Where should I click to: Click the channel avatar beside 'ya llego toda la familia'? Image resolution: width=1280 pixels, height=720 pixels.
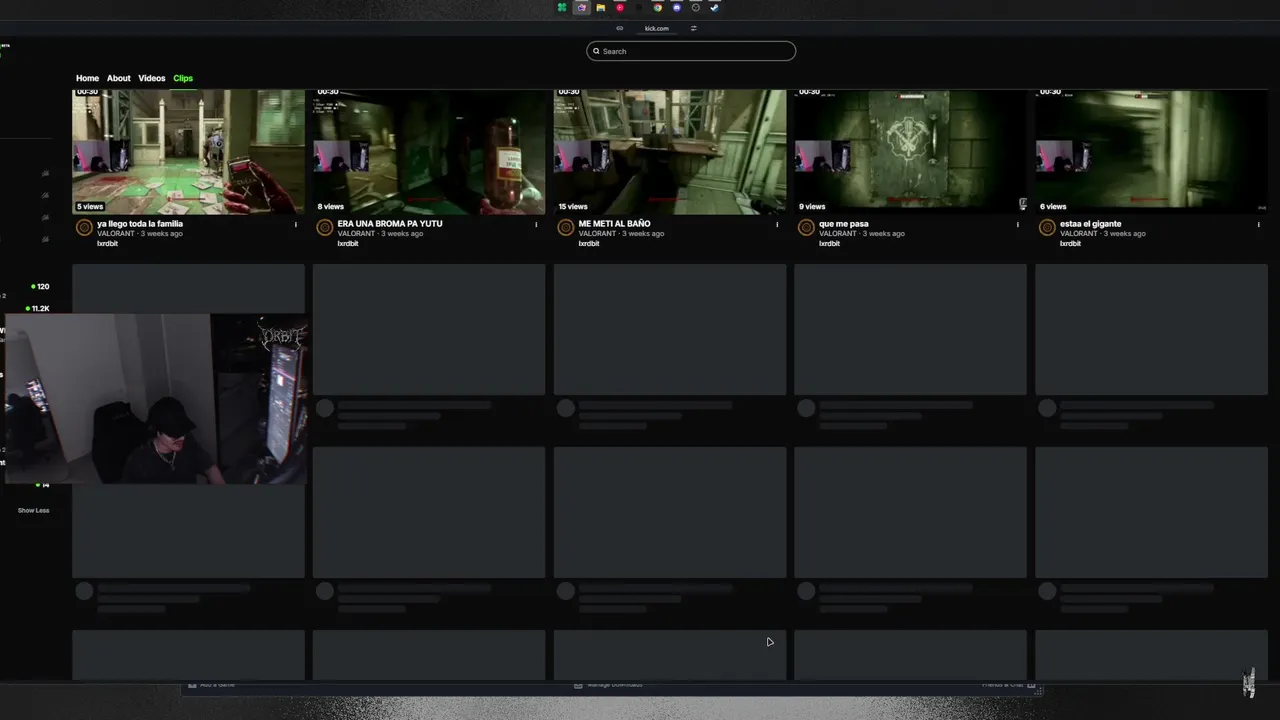pyautogui.click(x=84, y=228)
